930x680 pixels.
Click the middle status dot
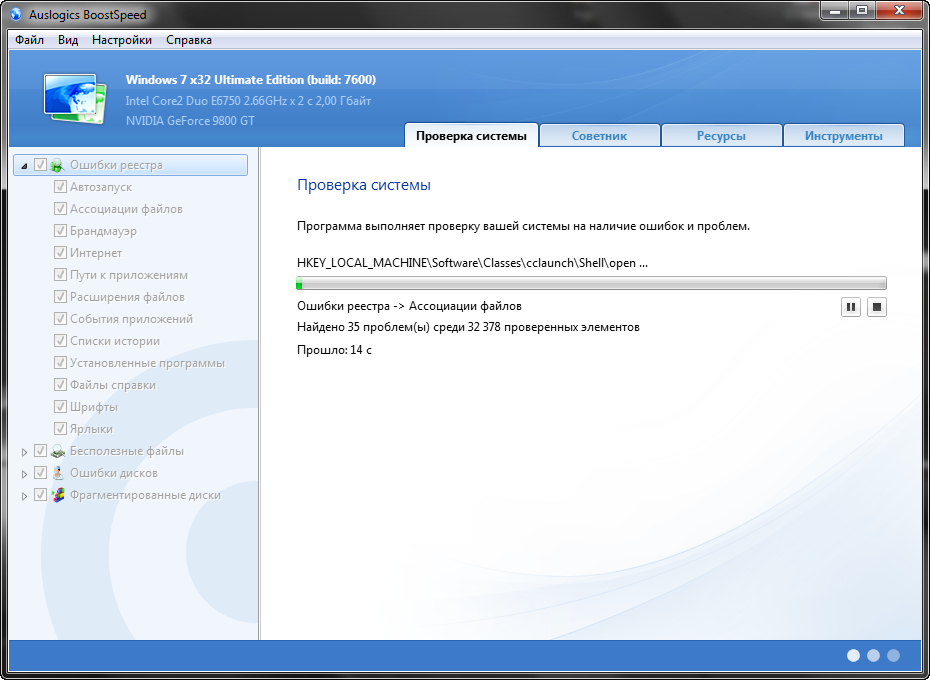click(873, 655)
